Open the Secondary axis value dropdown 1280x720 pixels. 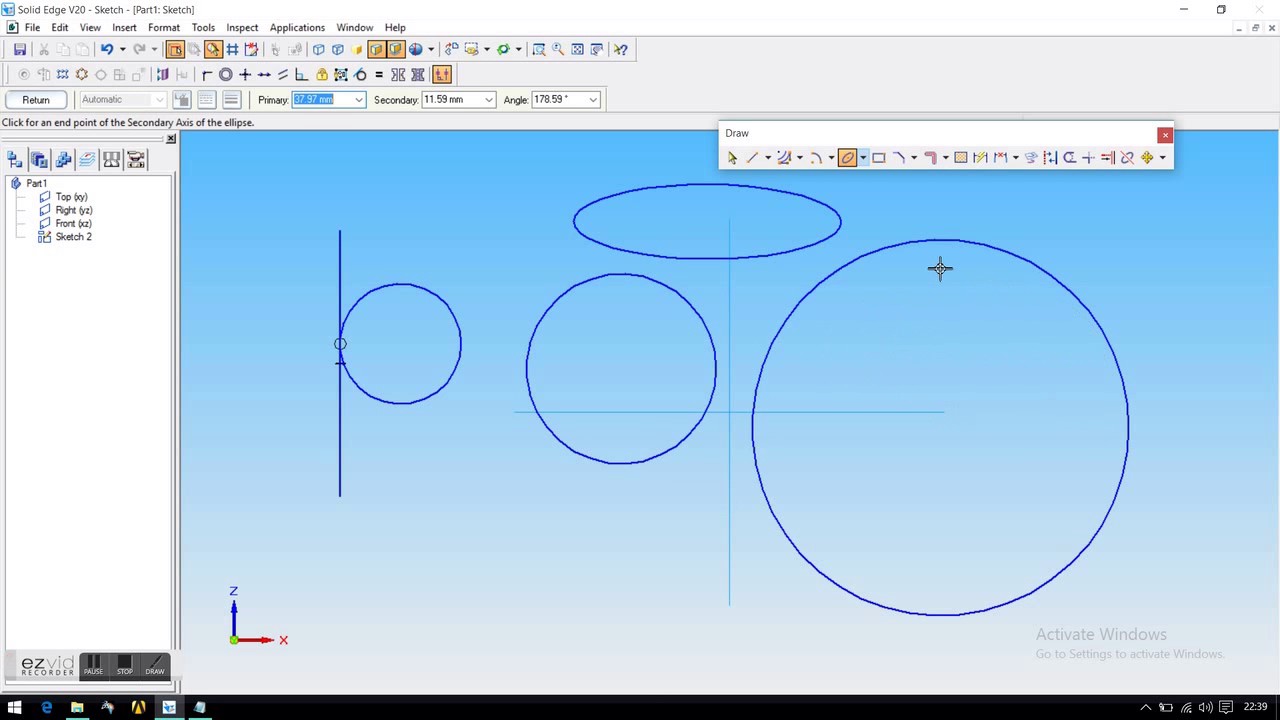point(489,99)
